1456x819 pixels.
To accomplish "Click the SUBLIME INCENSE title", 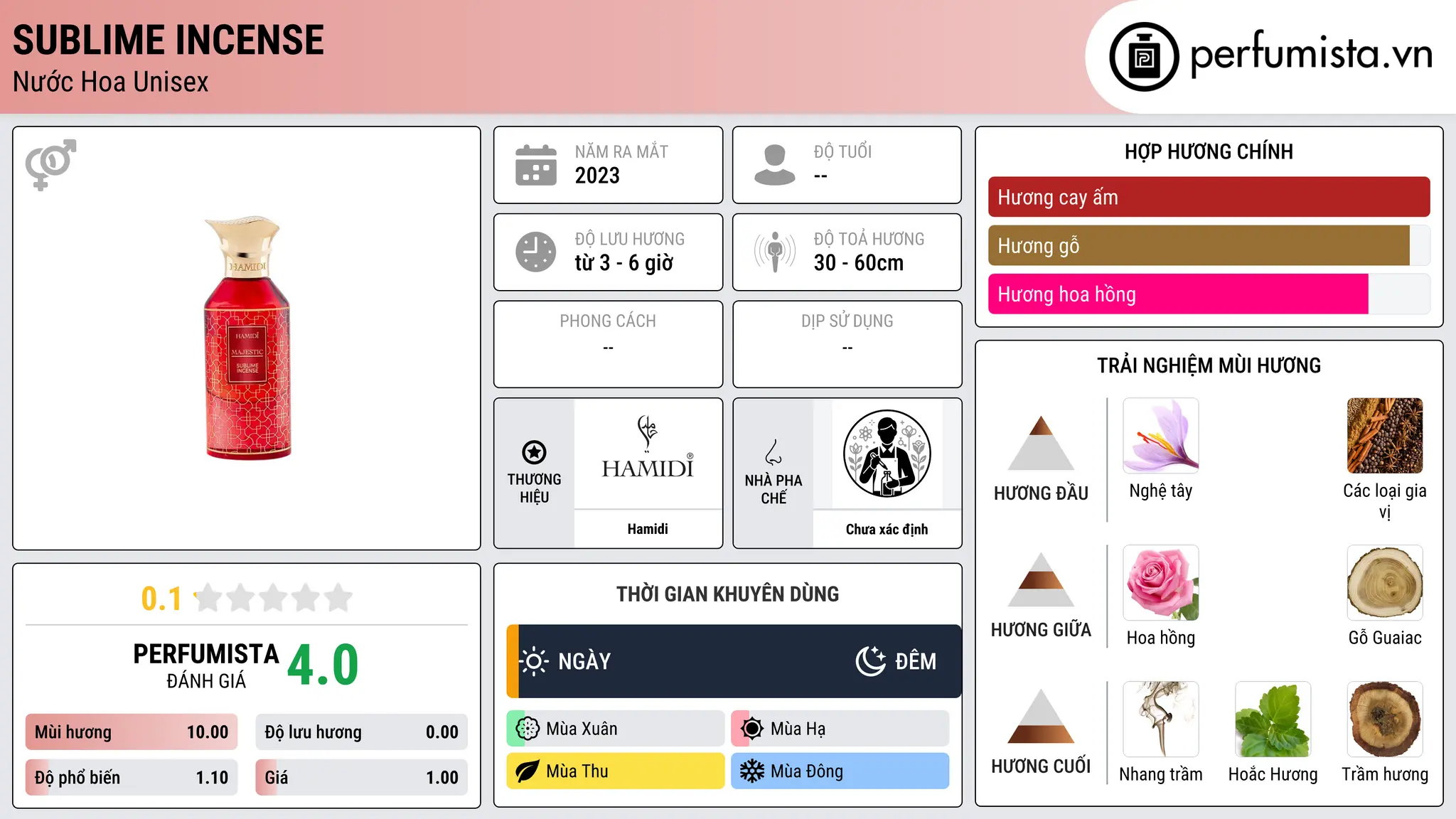I will pos(168,40).
